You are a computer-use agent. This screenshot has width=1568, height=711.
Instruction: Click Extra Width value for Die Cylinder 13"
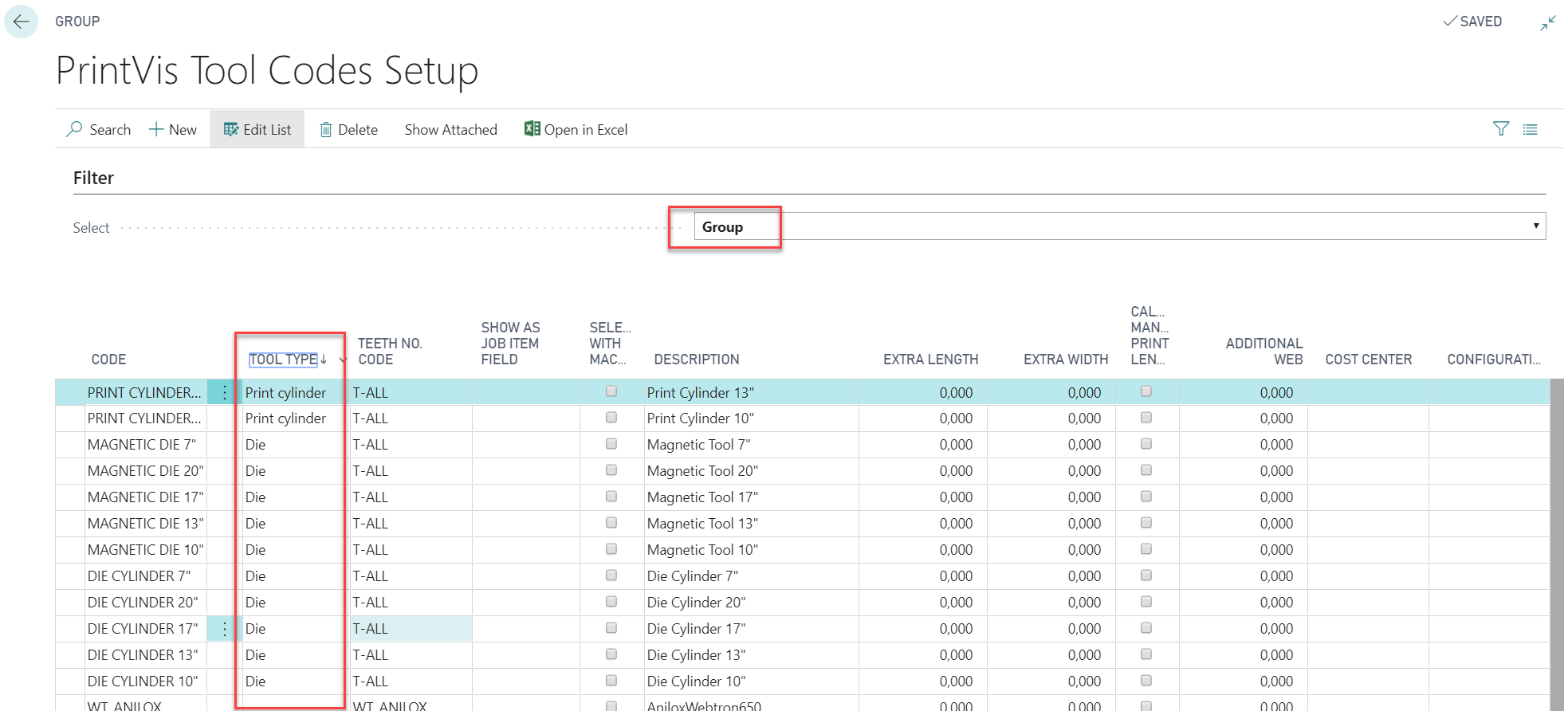point(1084,655)
